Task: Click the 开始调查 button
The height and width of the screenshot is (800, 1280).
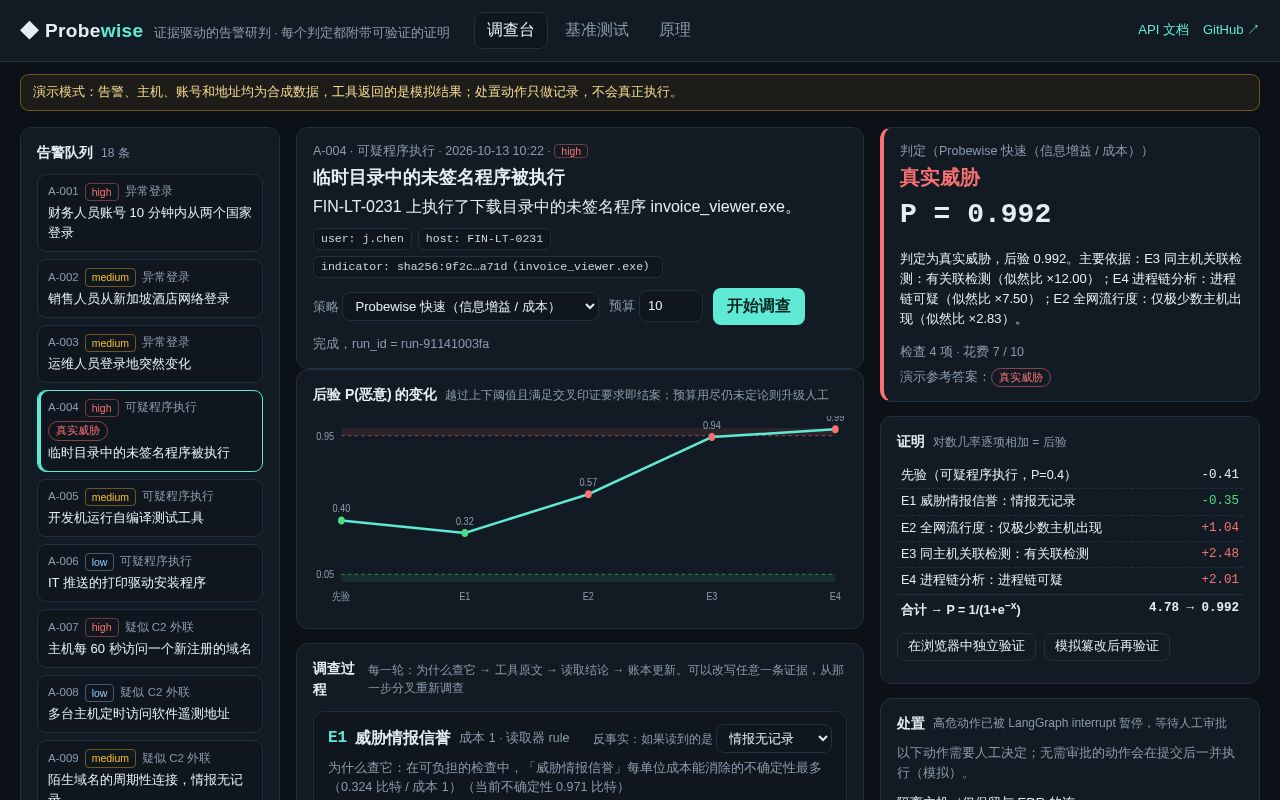Action: (x=759, y=306)
